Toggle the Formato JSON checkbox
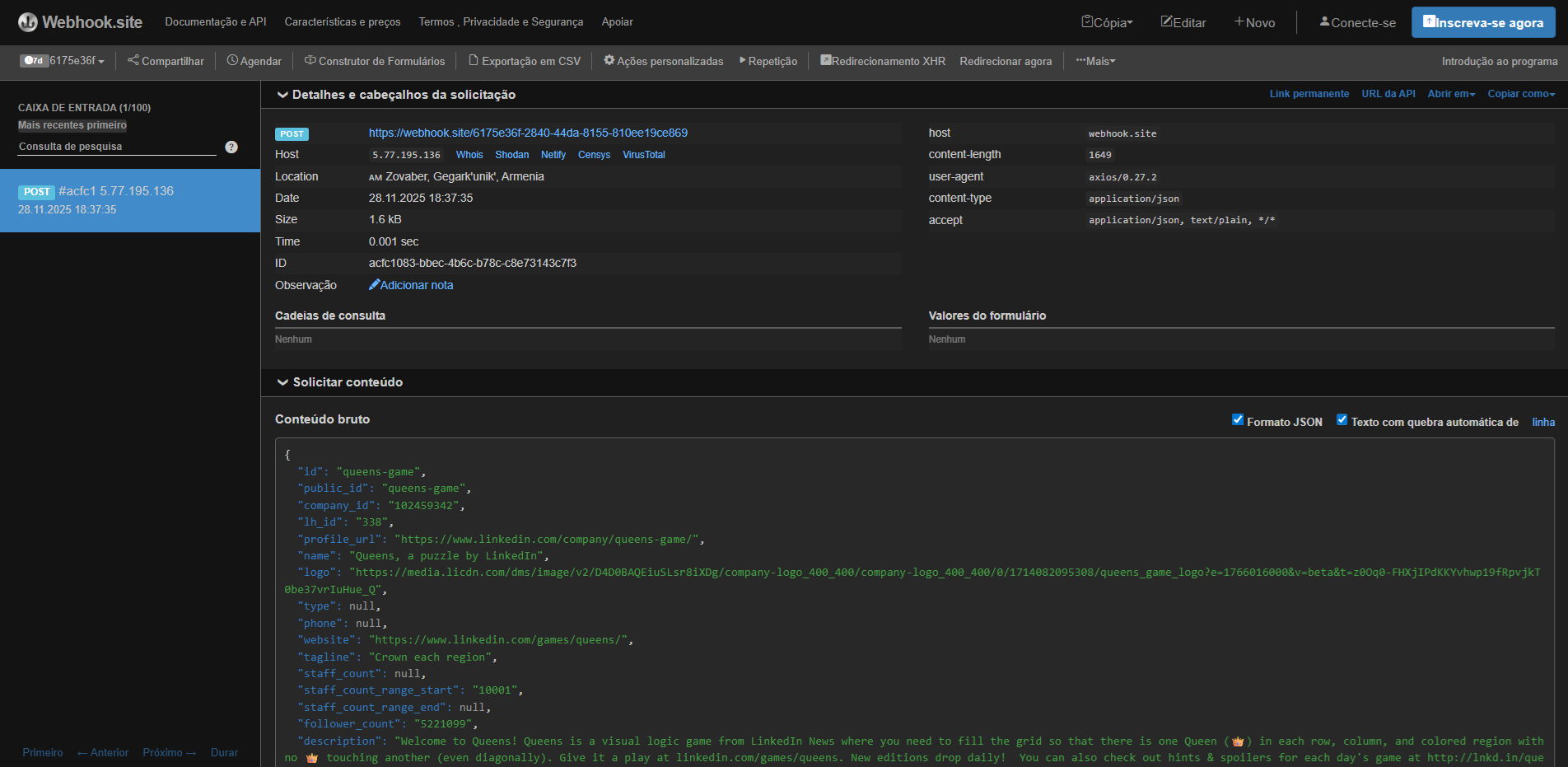1568x767 pixels. (x=1237, y=420)
